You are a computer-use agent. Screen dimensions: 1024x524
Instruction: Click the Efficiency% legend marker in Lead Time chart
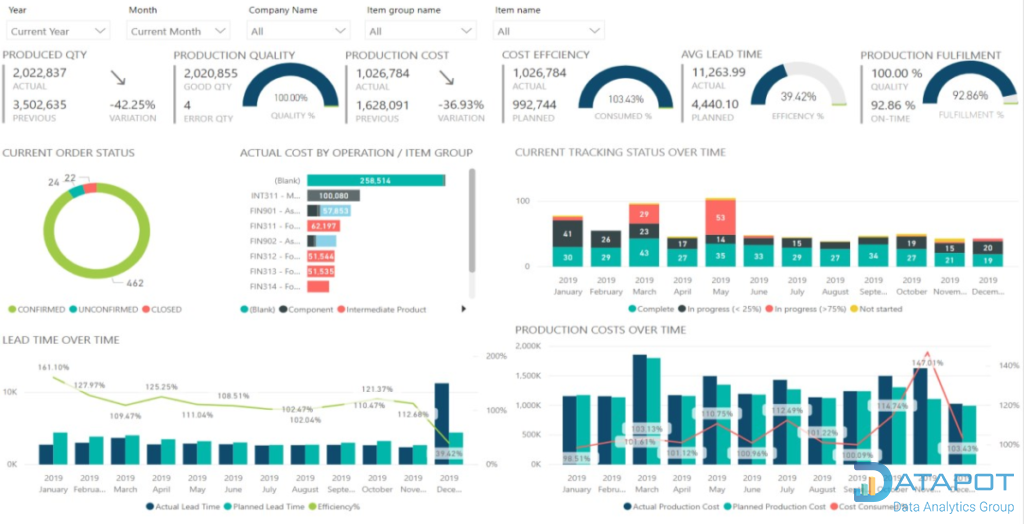tap(314, 506)
